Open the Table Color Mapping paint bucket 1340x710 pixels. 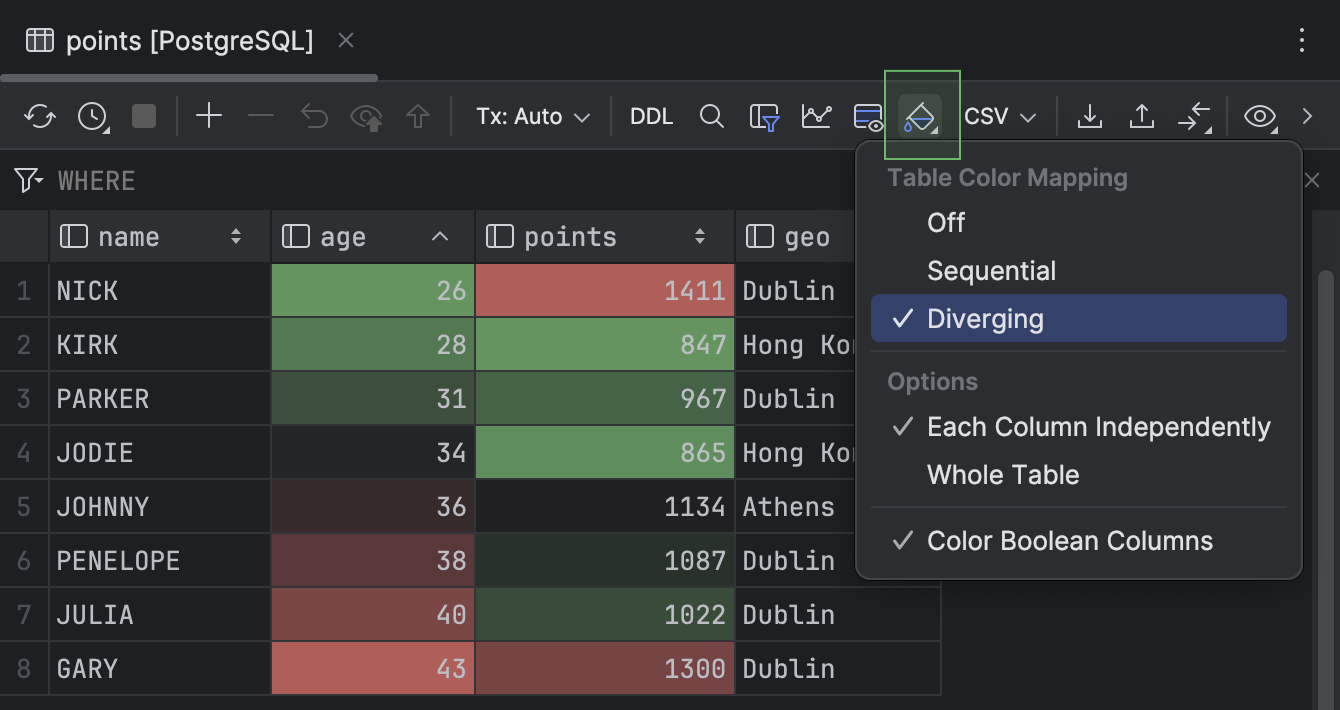[x=921, y=115]
